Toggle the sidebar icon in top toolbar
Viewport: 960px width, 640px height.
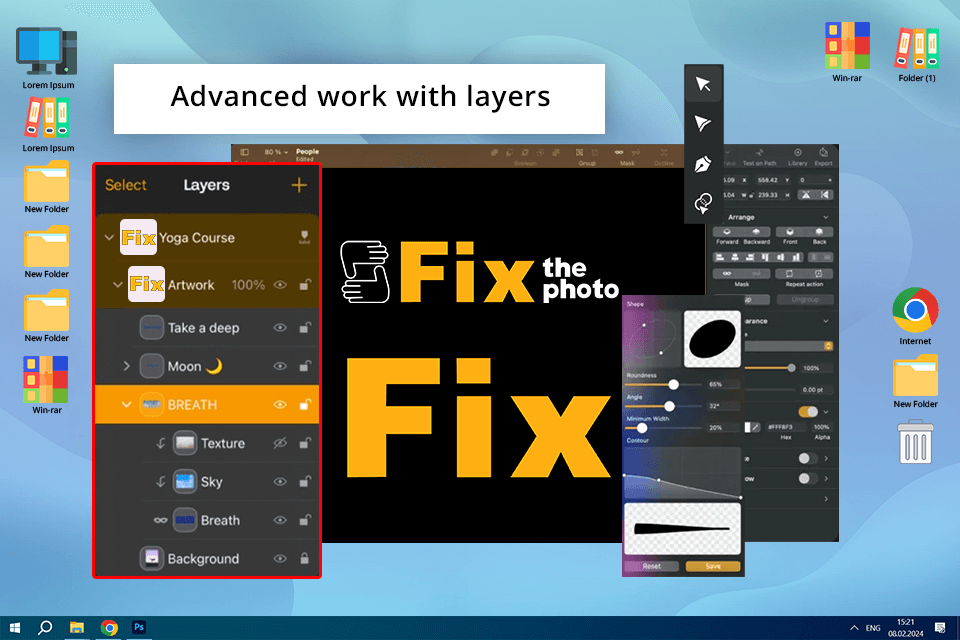point(245,152)
